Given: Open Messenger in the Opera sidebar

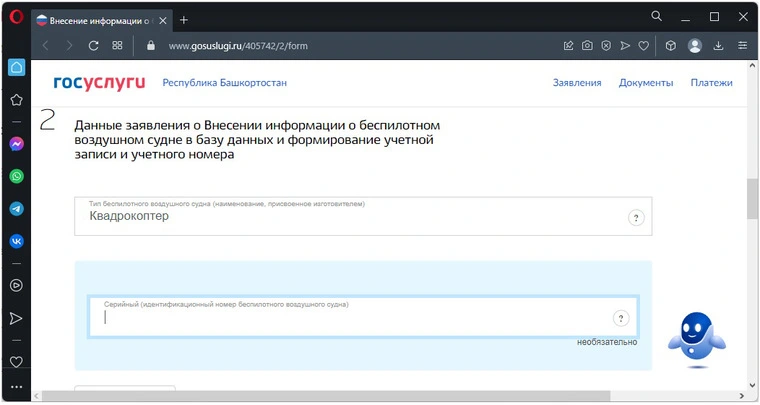Looking at the screenshot, I should pyautogui.click(x=16, y=144).
